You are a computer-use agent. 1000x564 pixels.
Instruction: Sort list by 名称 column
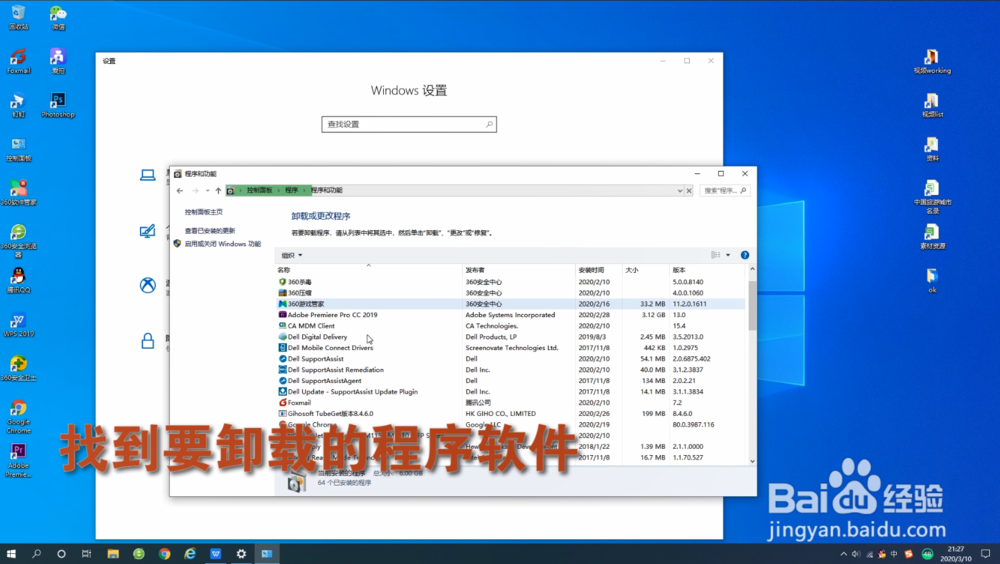tap(369, 270)
